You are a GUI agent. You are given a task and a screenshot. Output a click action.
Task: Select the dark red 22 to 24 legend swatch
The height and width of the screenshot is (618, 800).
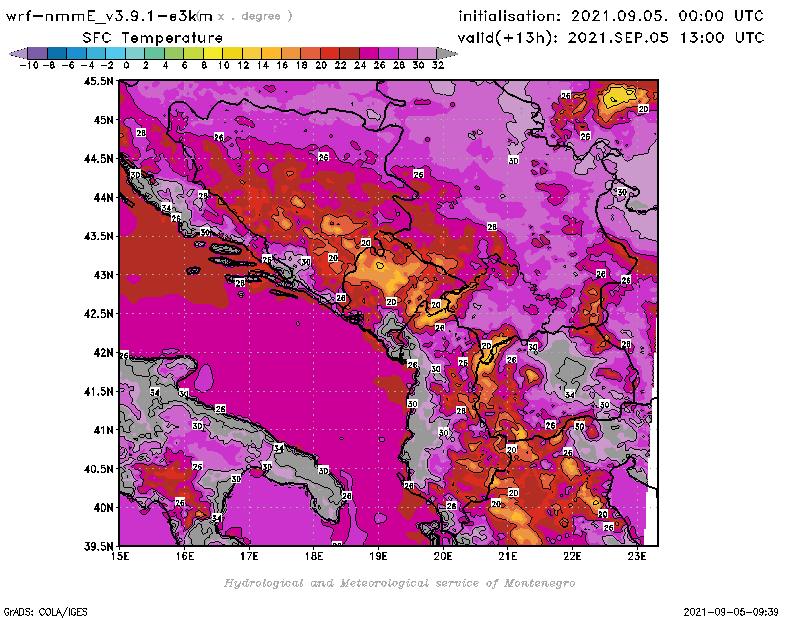point(349,54)
